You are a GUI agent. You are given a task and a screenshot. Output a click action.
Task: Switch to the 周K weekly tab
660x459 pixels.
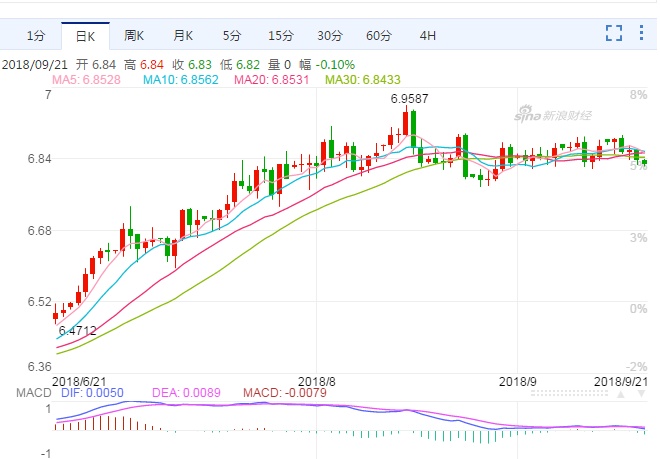pos(134,36)
